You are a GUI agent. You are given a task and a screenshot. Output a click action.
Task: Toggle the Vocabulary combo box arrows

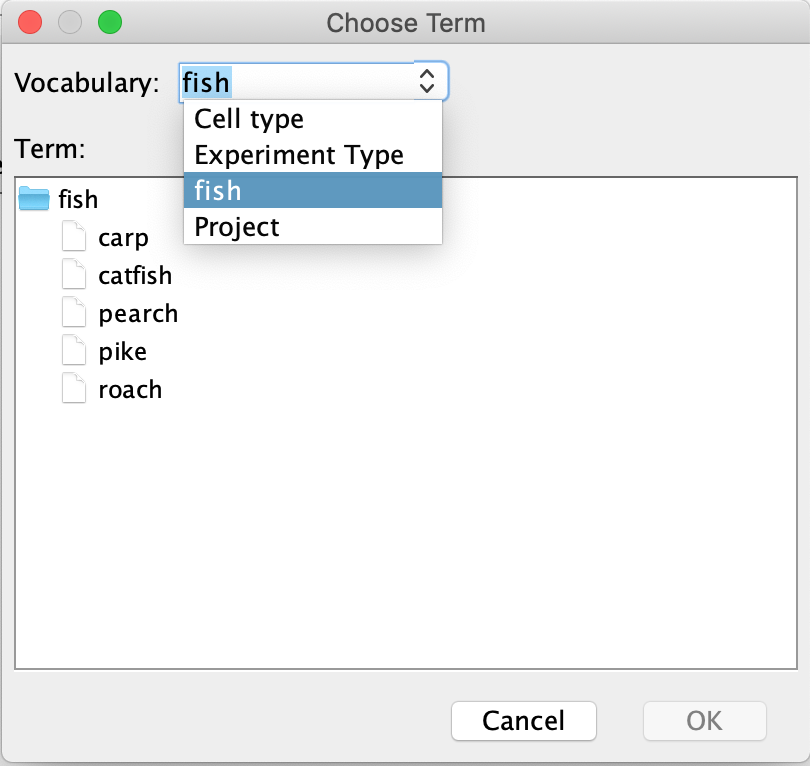(x=427, y=81)
